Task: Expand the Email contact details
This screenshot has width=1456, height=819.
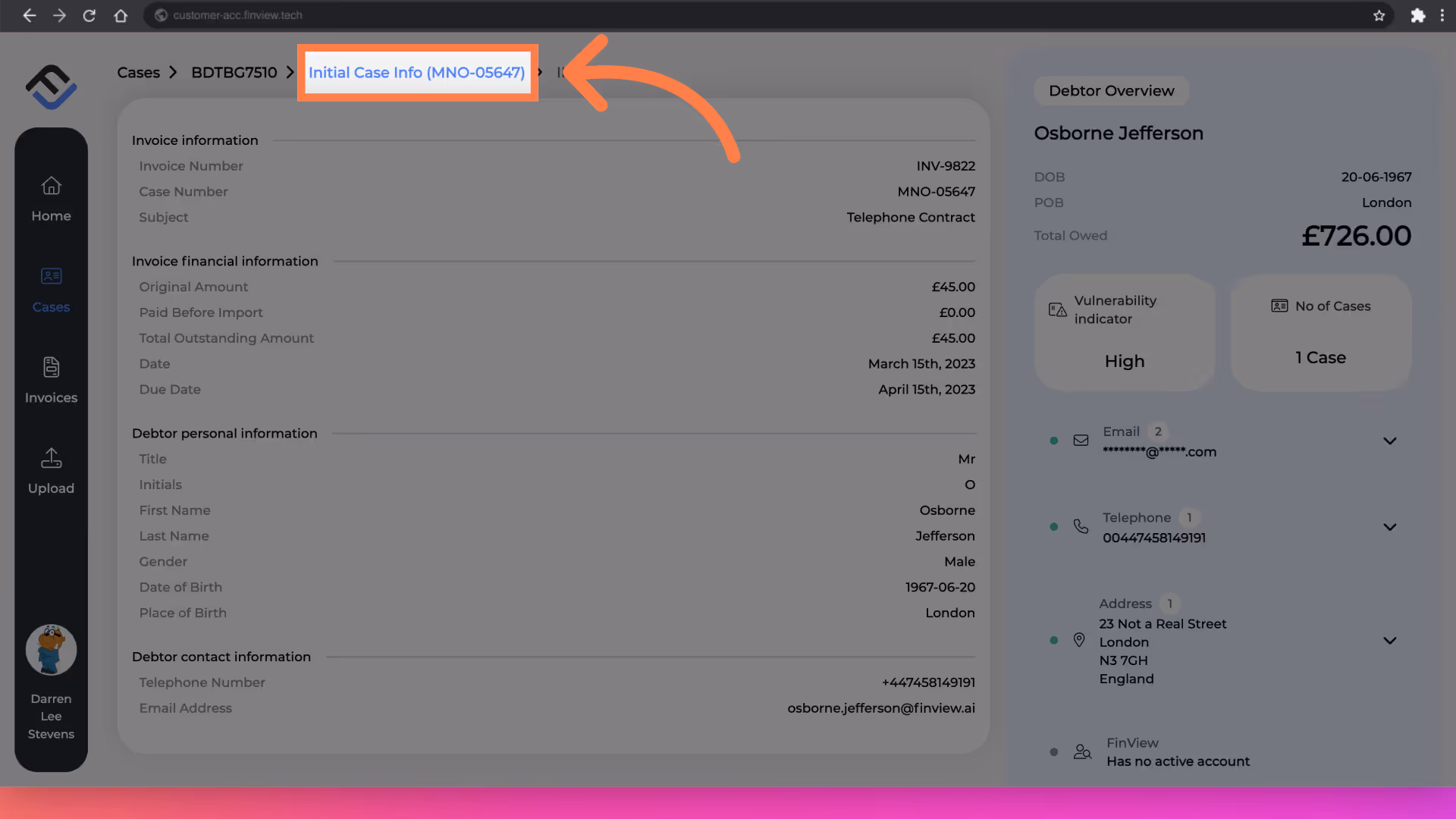Action: 1389,441
